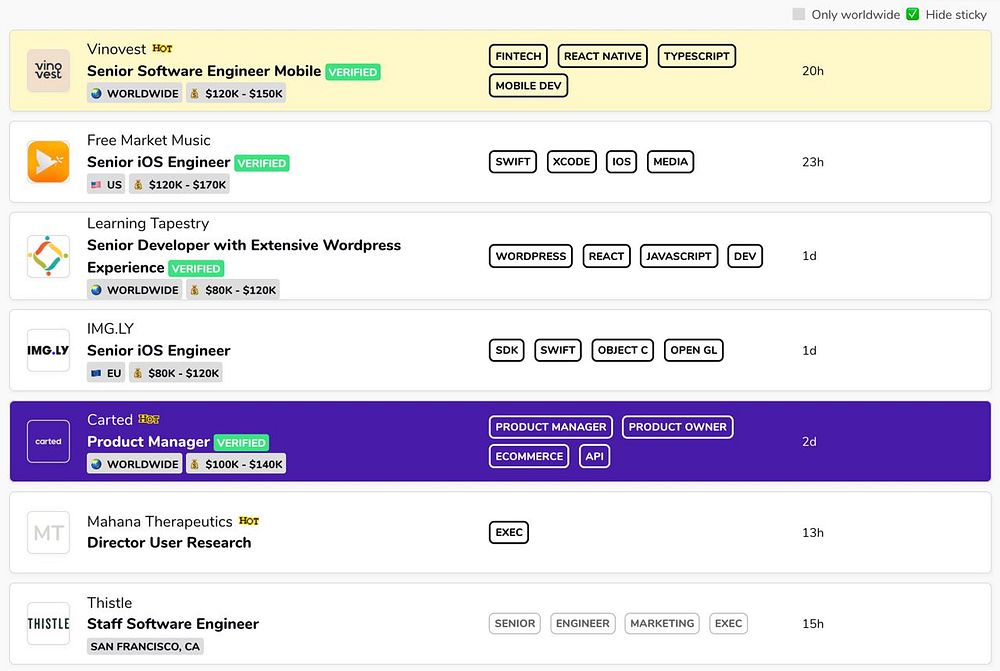Screen dimensions: 1000x671
Task: Click the EU location badge
Action: 106,373
